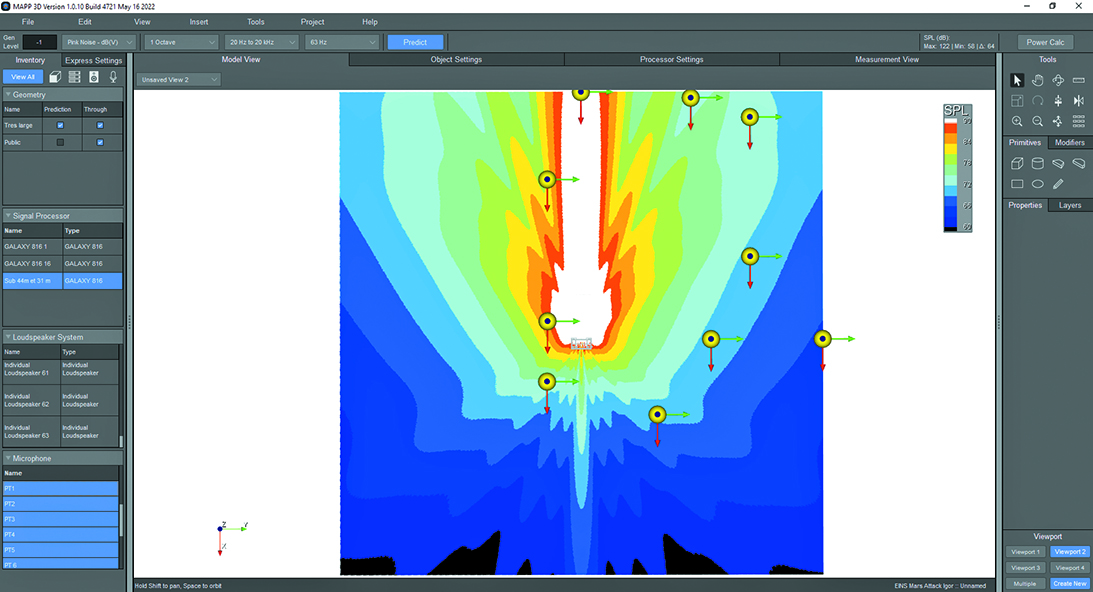Add a box primitive
1093x592 pixels.
(1017, 164)
